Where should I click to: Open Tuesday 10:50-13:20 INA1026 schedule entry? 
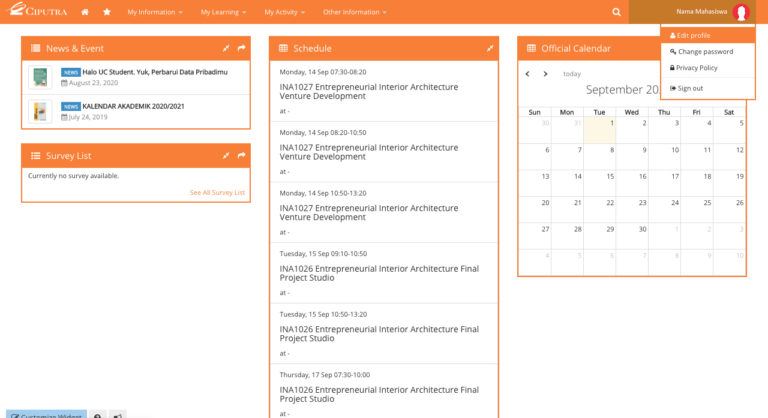pos(384,334)
